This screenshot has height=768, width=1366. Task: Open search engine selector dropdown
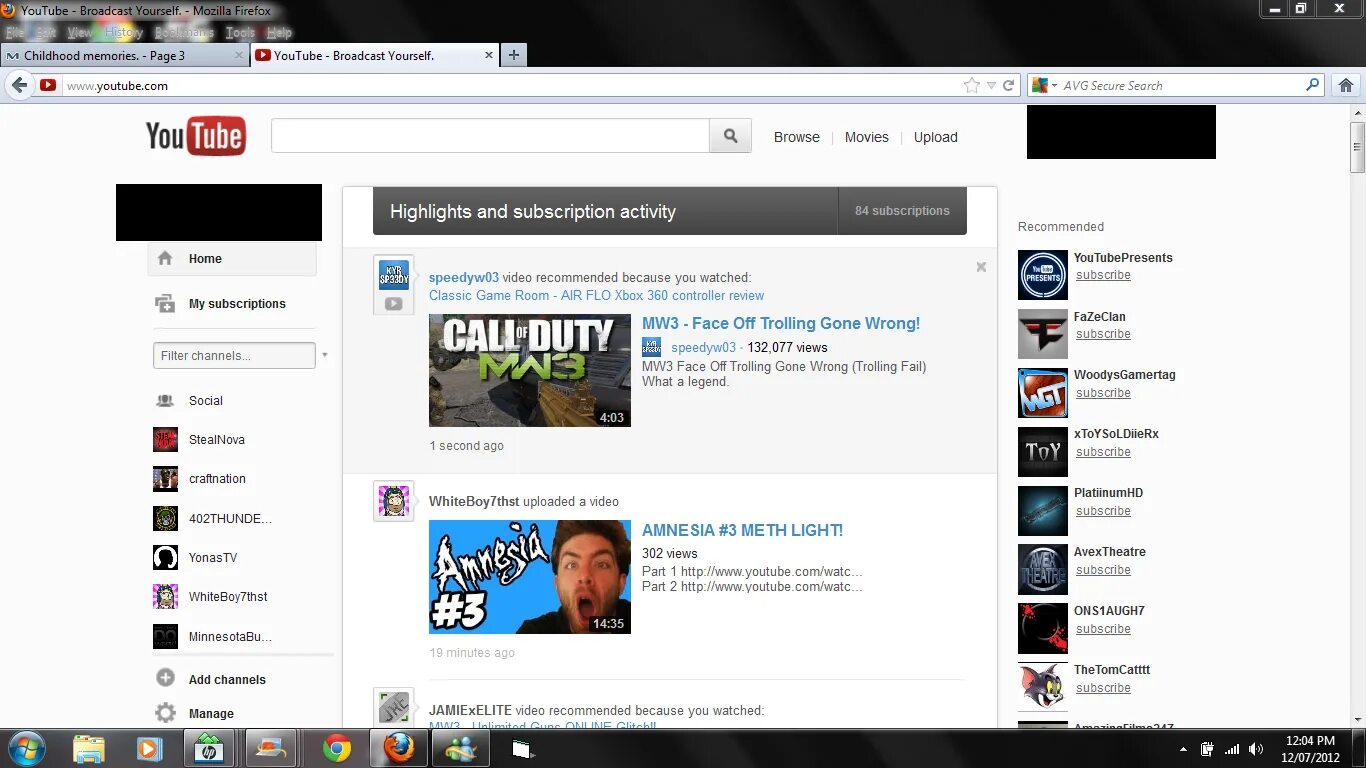[x=1043, y=86]
